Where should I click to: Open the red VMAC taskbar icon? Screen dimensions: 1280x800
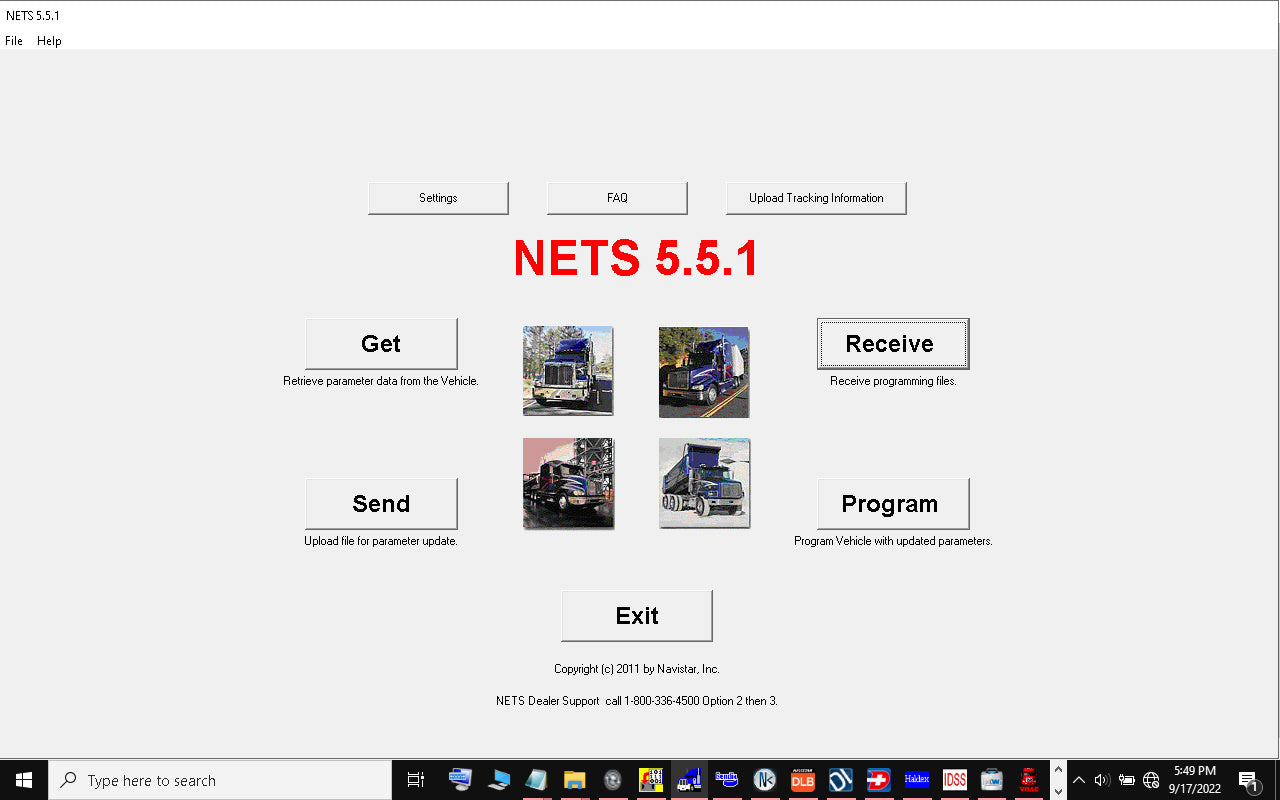(x=1028, y=780)
